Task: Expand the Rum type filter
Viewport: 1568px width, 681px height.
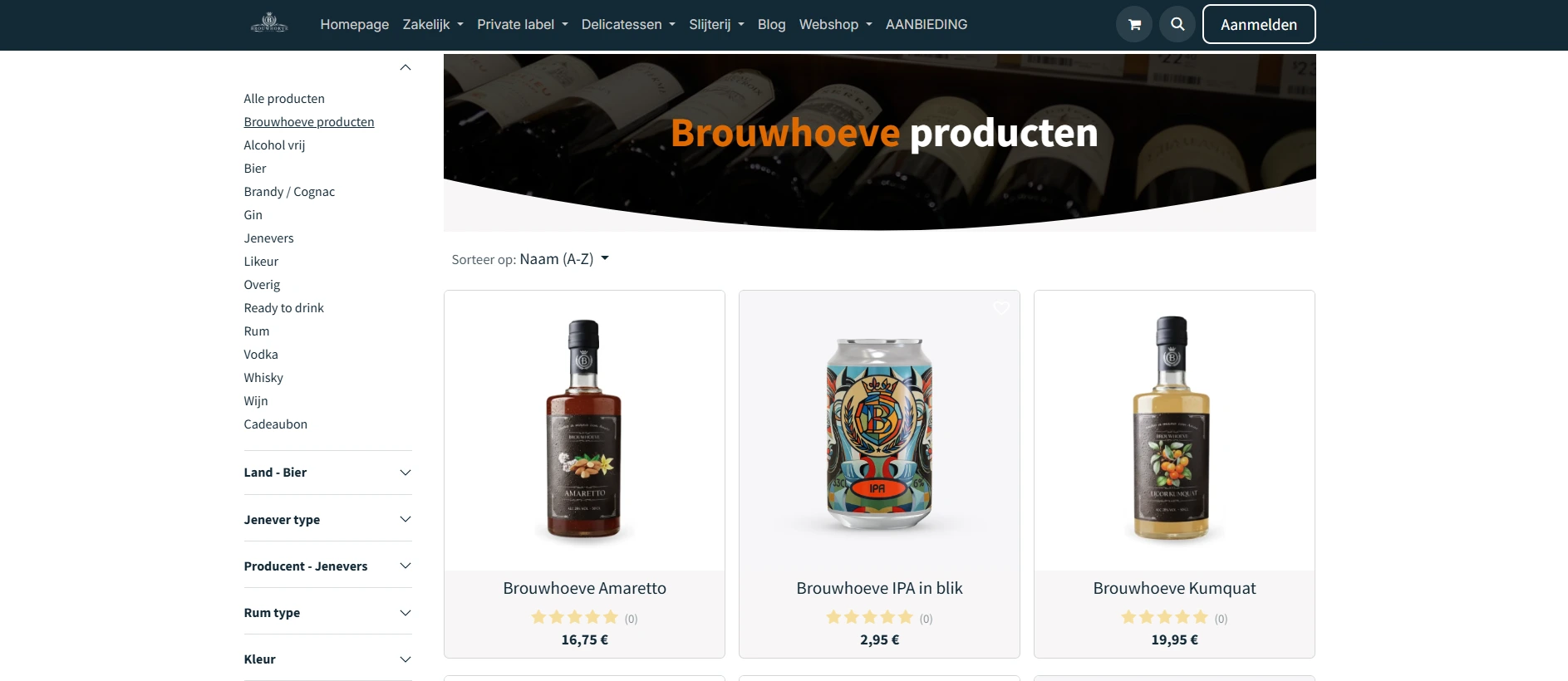Action: pyautogui.click(x=327, y=613)
